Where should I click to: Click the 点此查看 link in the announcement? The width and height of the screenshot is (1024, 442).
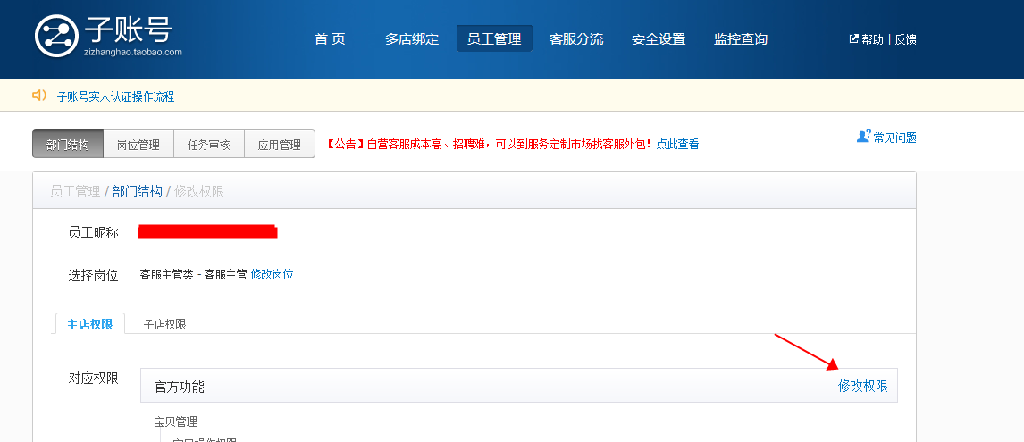(678, 144)
